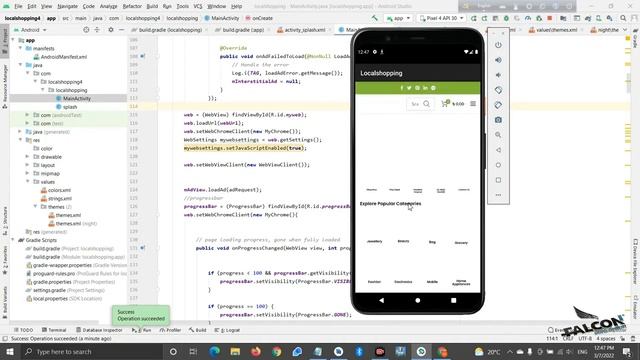This screenshot has height=360, width=640.
Task: Switch to activity_splash.xml tab
Action: [x=305, y=30]
